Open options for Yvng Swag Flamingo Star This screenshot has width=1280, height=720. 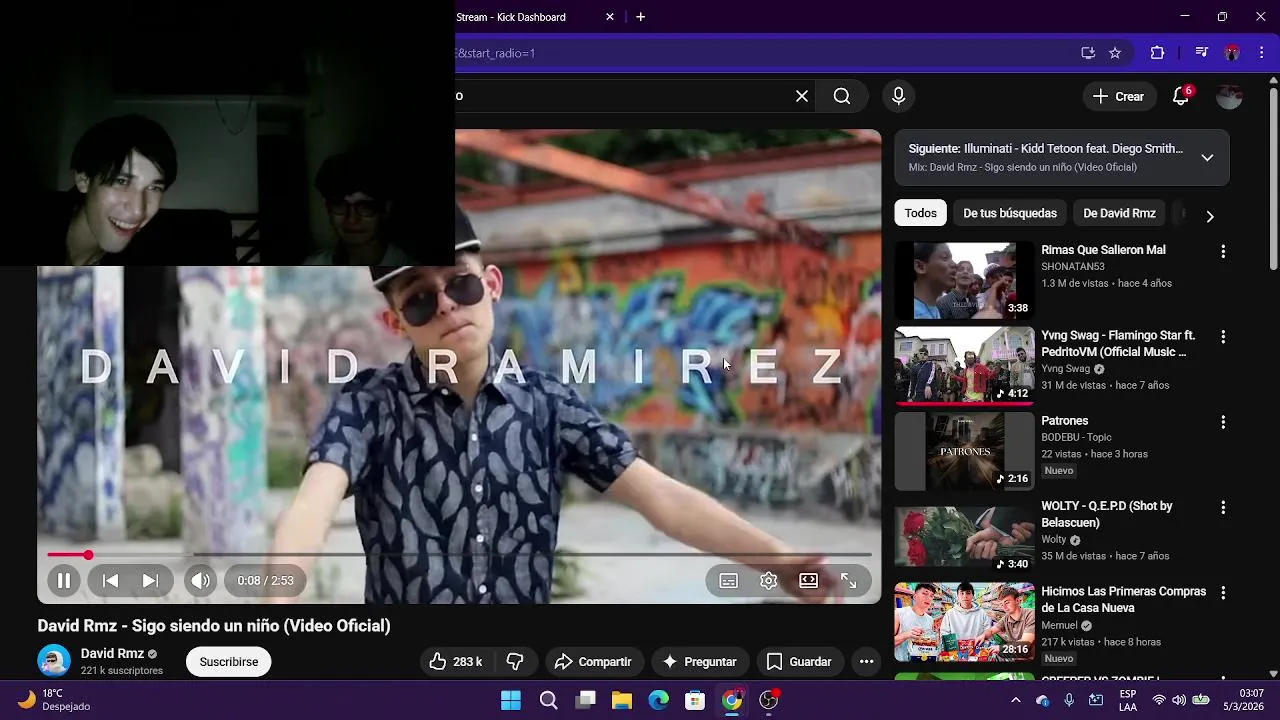pyautogui.click(x=1222, y=337)
